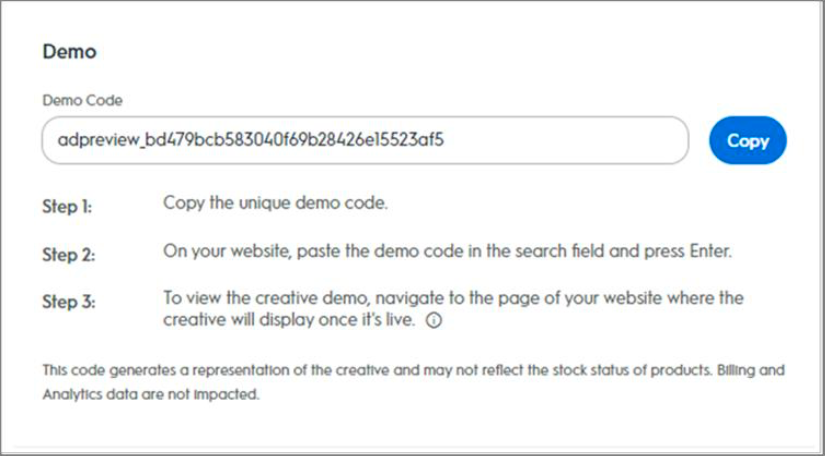The width and height of the screenshot is (826, 456).
Task: Select the Step 2 label
Action: [x=69, y=254]
